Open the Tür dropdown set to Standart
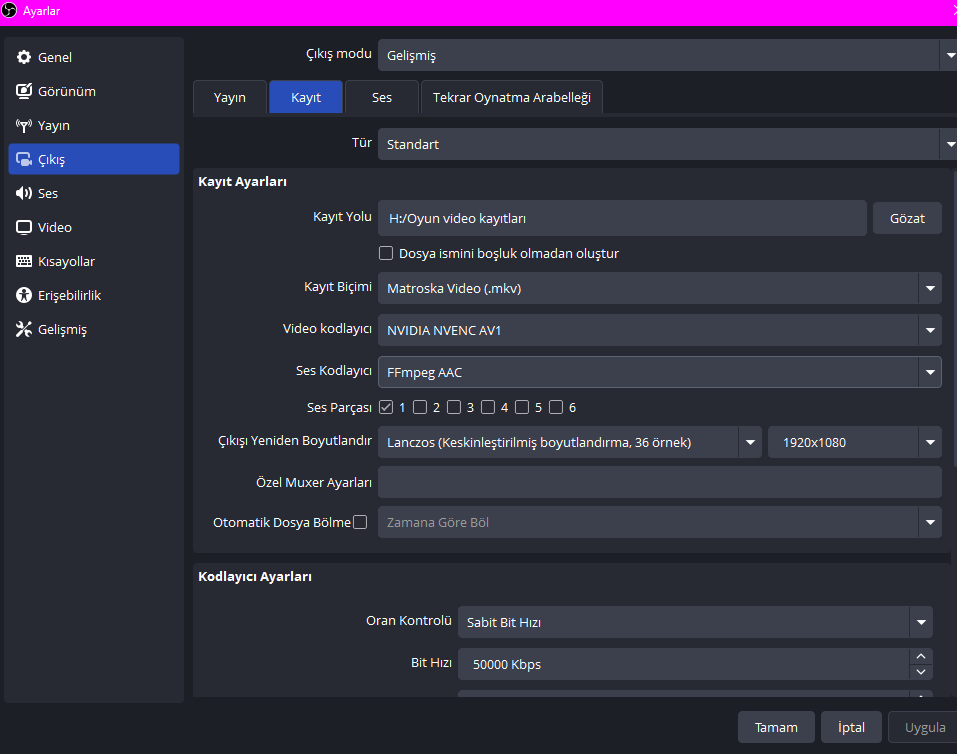Viewport: 957px width, 754px height. [x=667, y=144]
